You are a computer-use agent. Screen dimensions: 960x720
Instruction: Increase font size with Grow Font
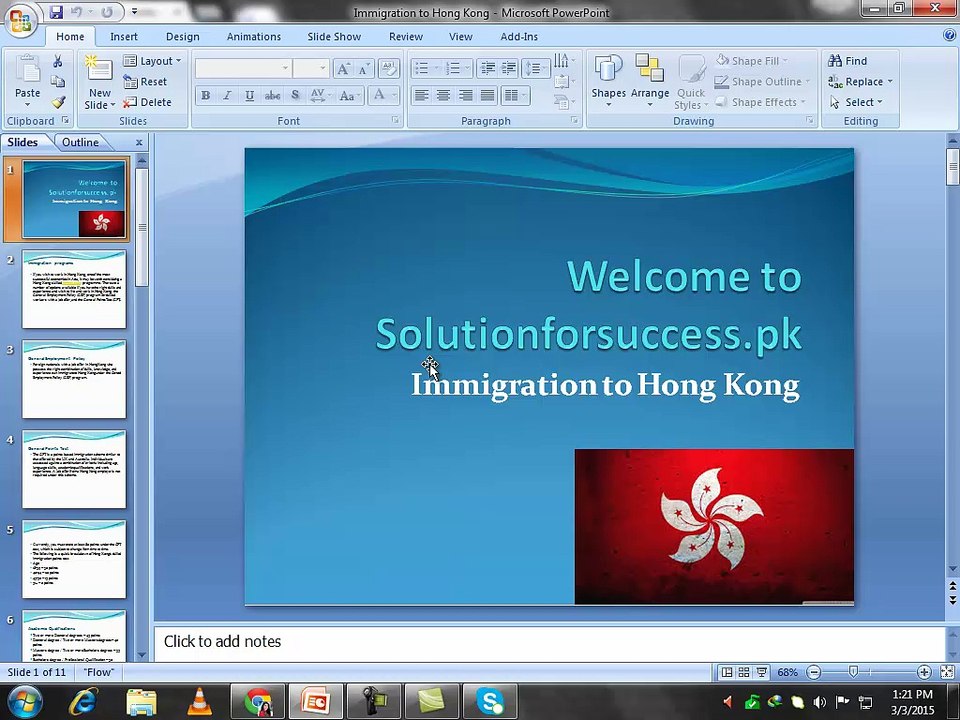point(343,69)
